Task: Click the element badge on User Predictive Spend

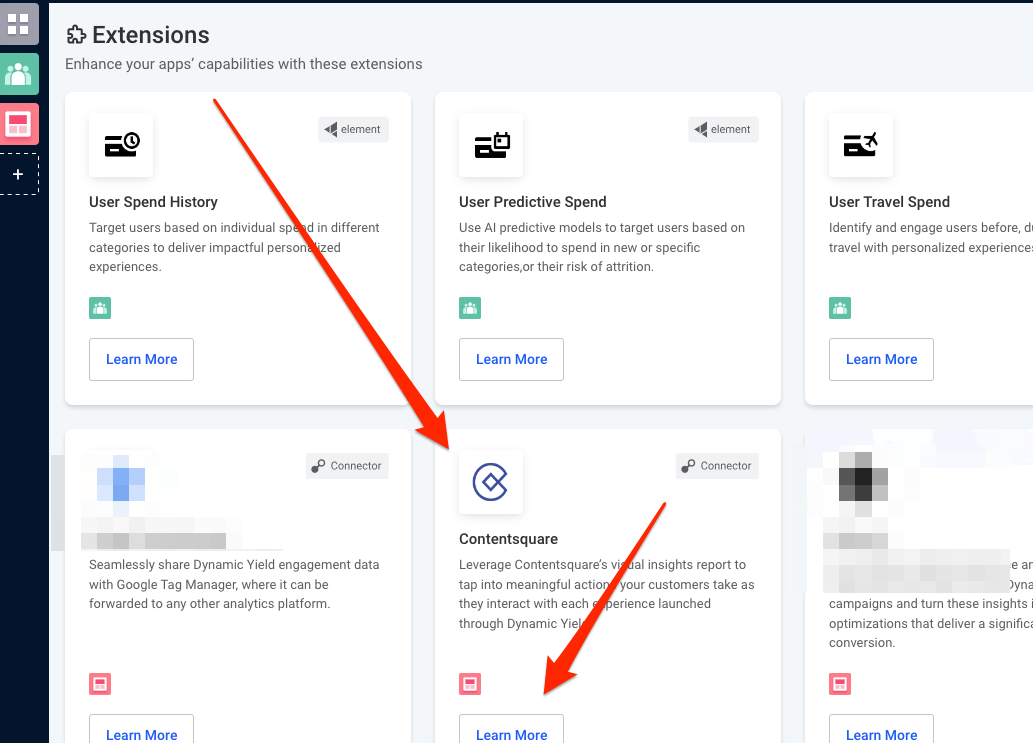Action: point(723,129)
